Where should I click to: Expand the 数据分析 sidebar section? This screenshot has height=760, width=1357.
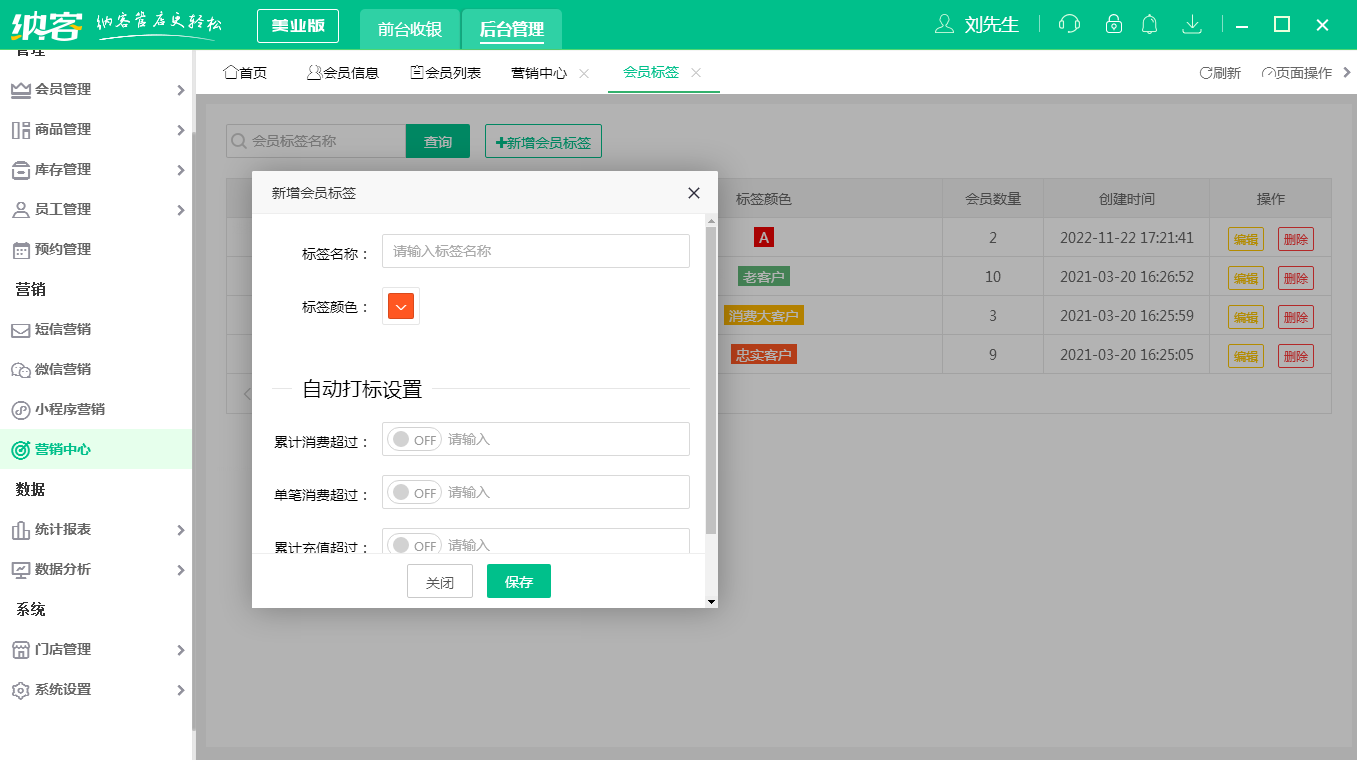pyautogui.click(x=181, y=569)
